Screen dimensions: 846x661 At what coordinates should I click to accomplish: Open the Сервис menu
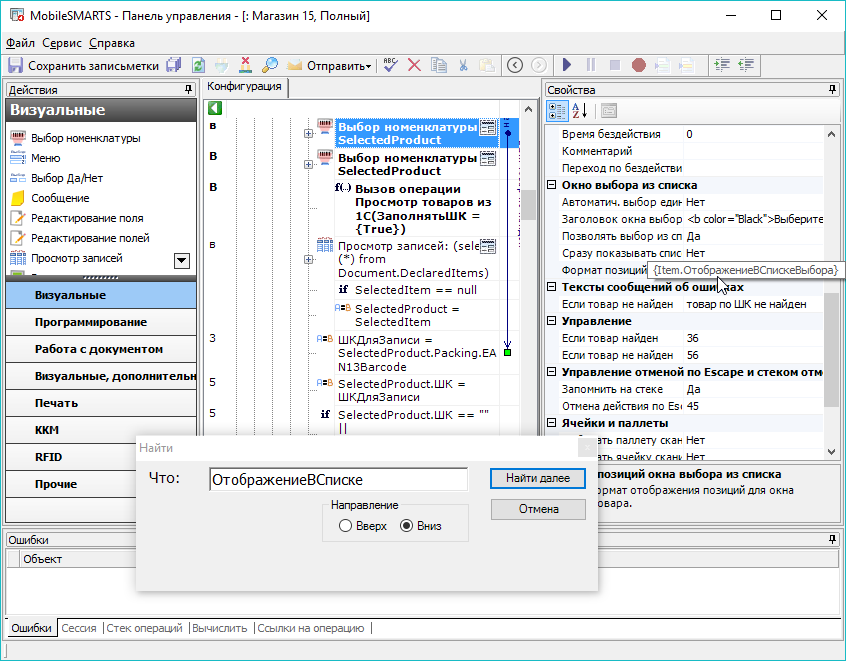(62, 43)
